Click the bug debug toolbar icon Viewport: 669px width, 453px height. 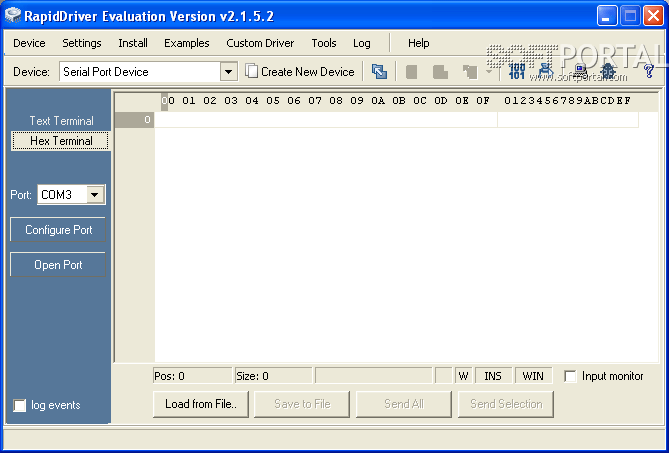[608, 71]
